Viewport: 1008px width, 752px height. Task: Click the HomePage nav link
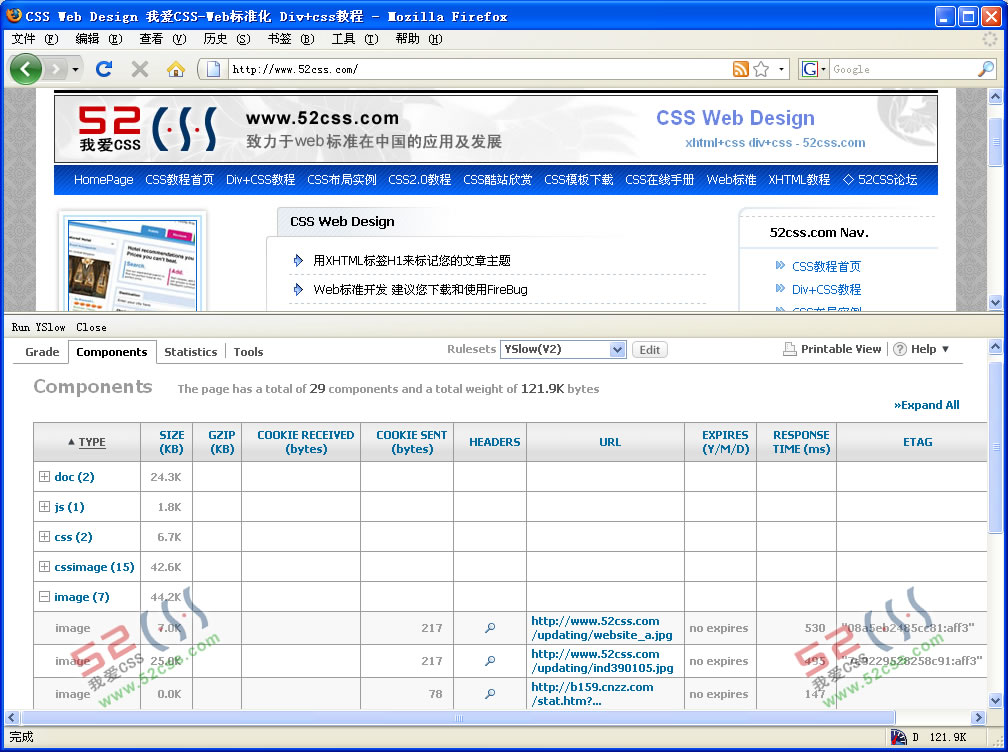point(104,179)
